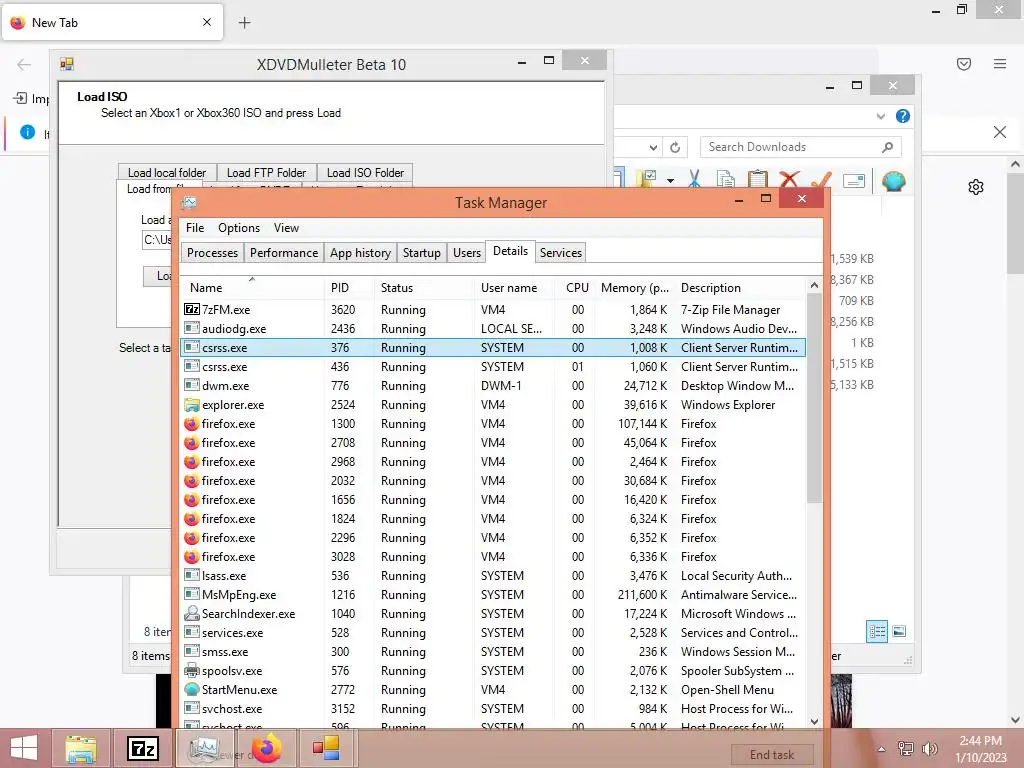Screen dimensions: 1024x768
Task: Switch to the Performance tab in Task Manager
Action: click(283, 253)
